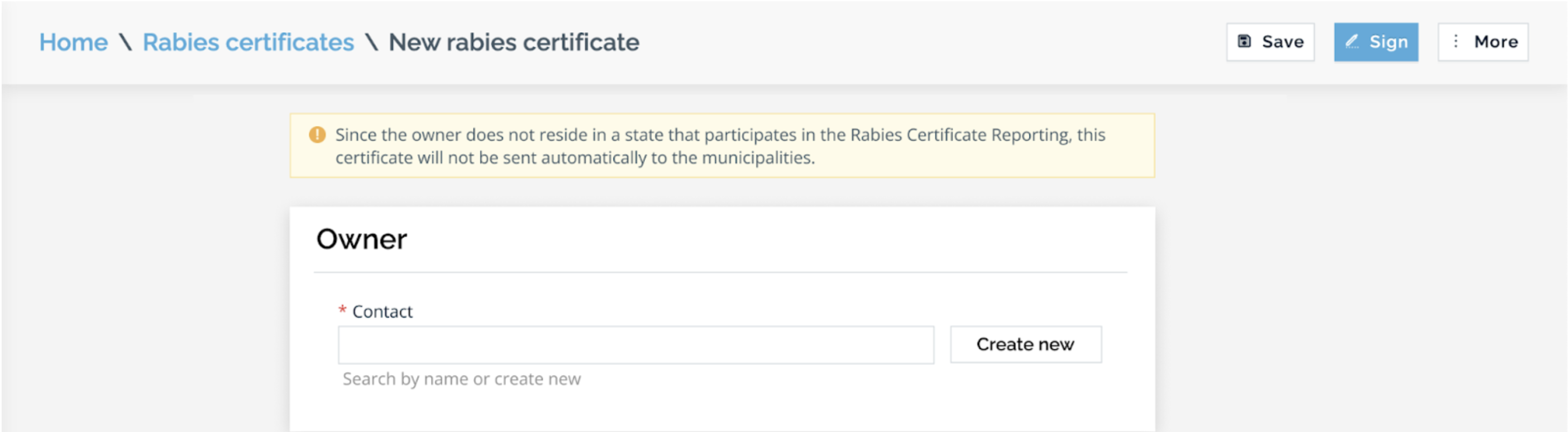Go to the Rabies certificates breadcrumb
The image size is (1568, 432).
pyautogui.click(x=248, y=42)
